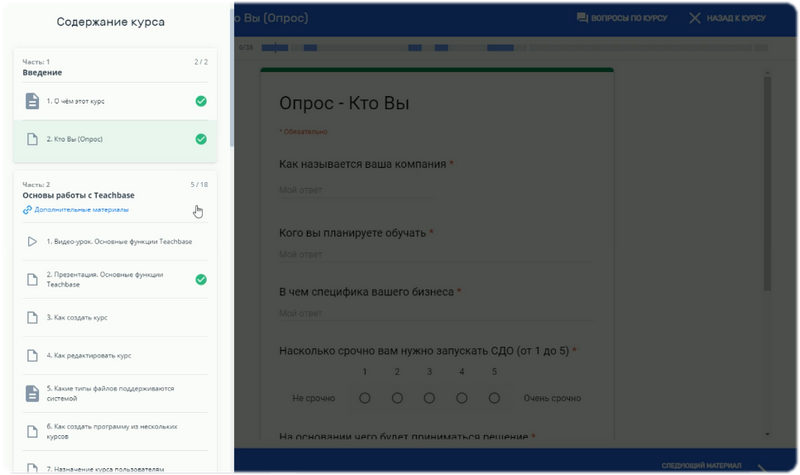Click the "Содержание курса" heading
This screenshot has height=475, width=800.
click(111, 22)
